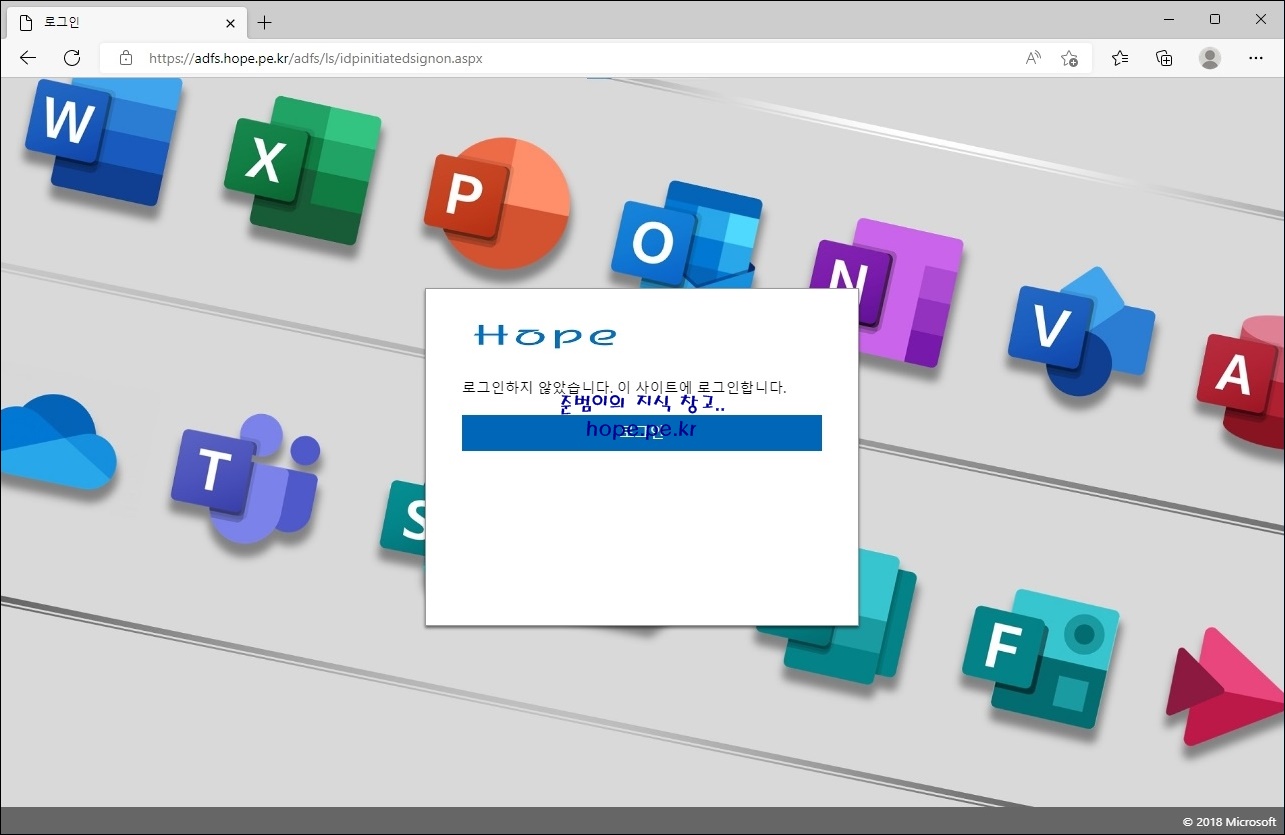Close the browser window
1285x835 pixels.
[x=1261, y=19]
